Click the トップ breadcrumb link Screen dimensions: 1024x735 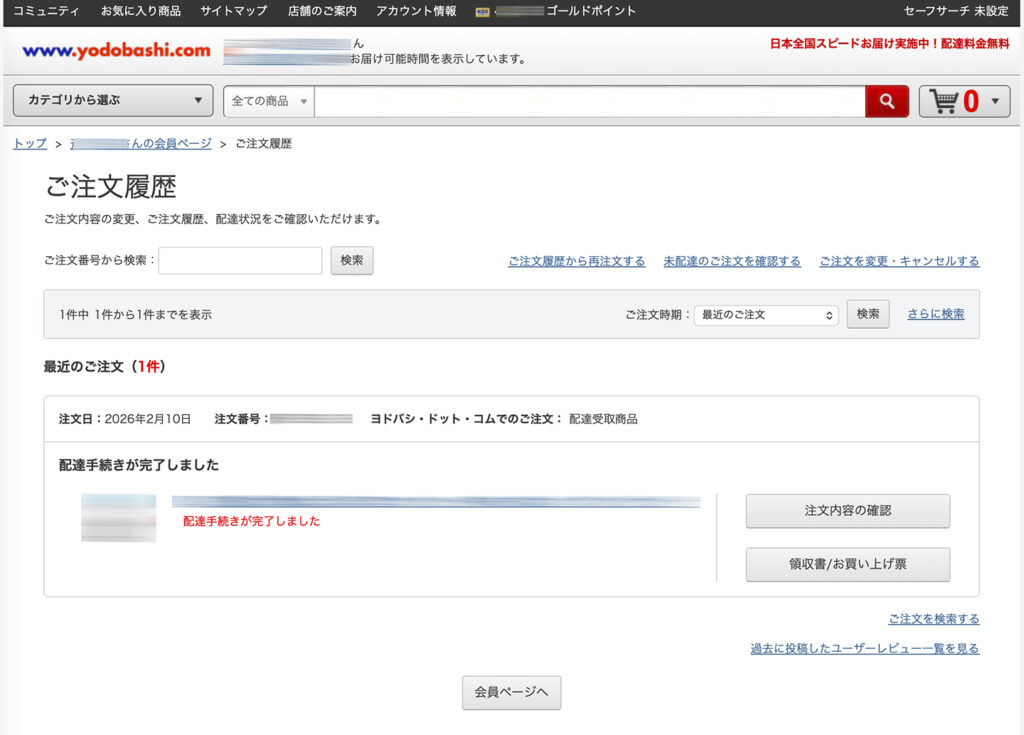(x=30, y=144)
